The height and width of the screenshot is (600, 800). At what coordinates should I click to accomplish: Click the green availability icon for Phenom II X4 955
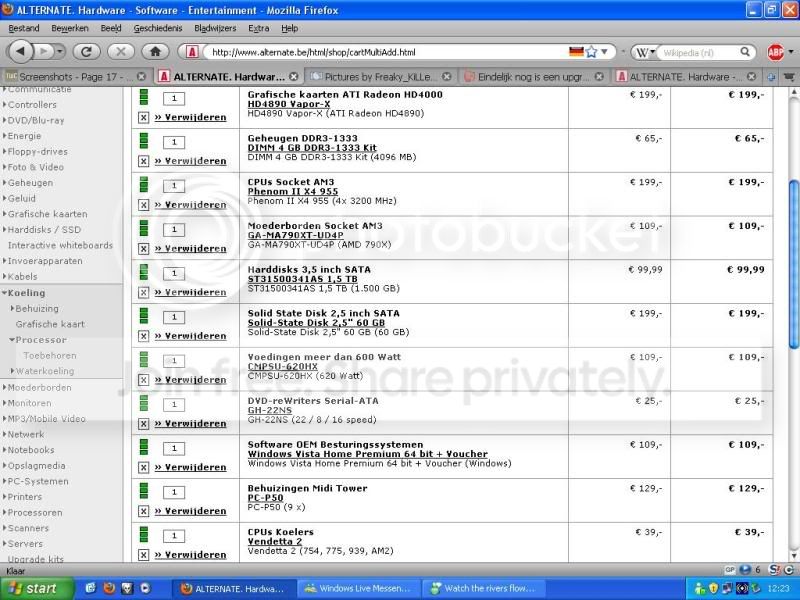pos(143,184)
